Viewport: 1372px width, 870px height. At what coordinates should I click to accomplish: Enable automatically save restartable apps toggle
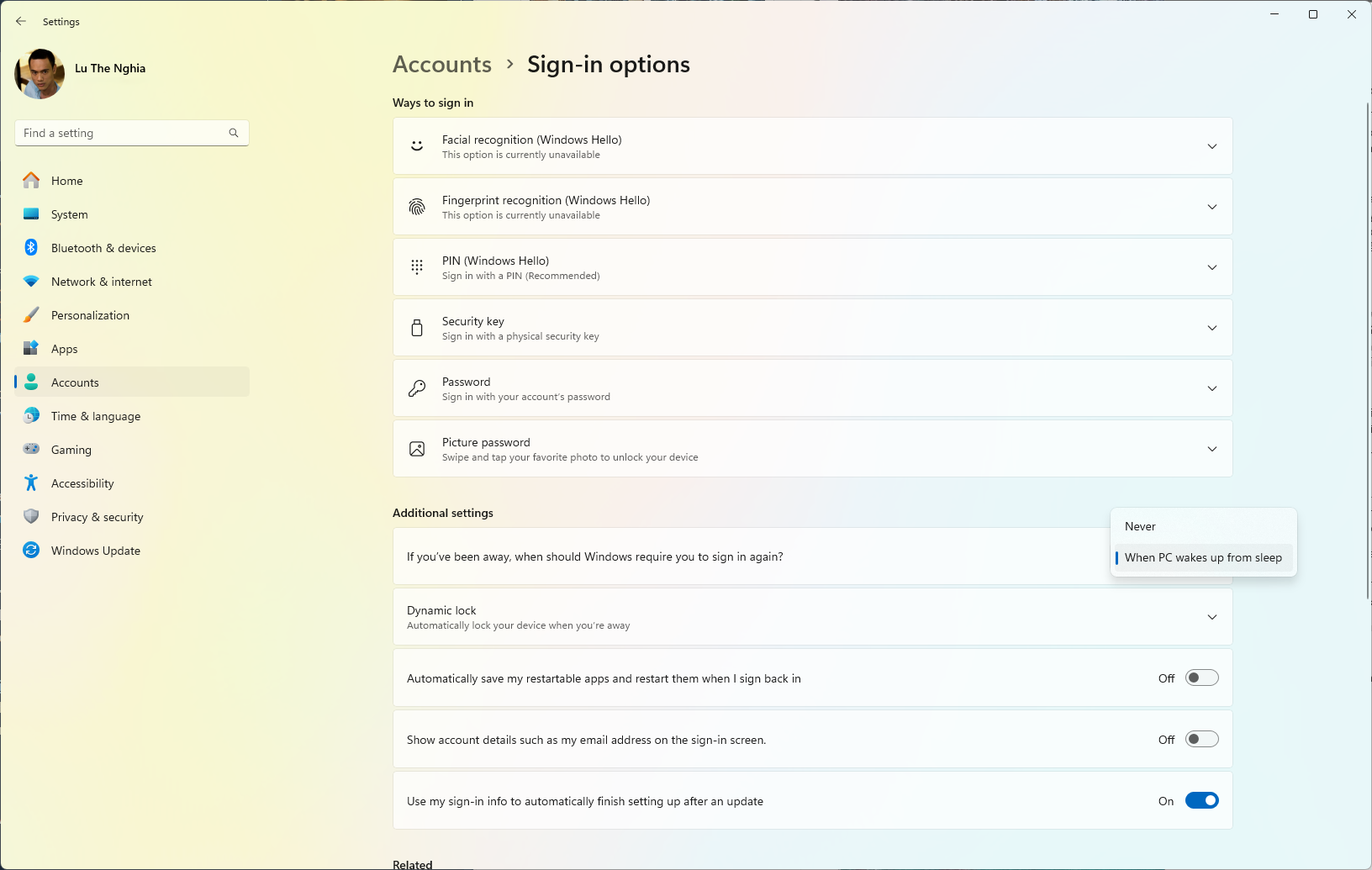click(1202, 678)
